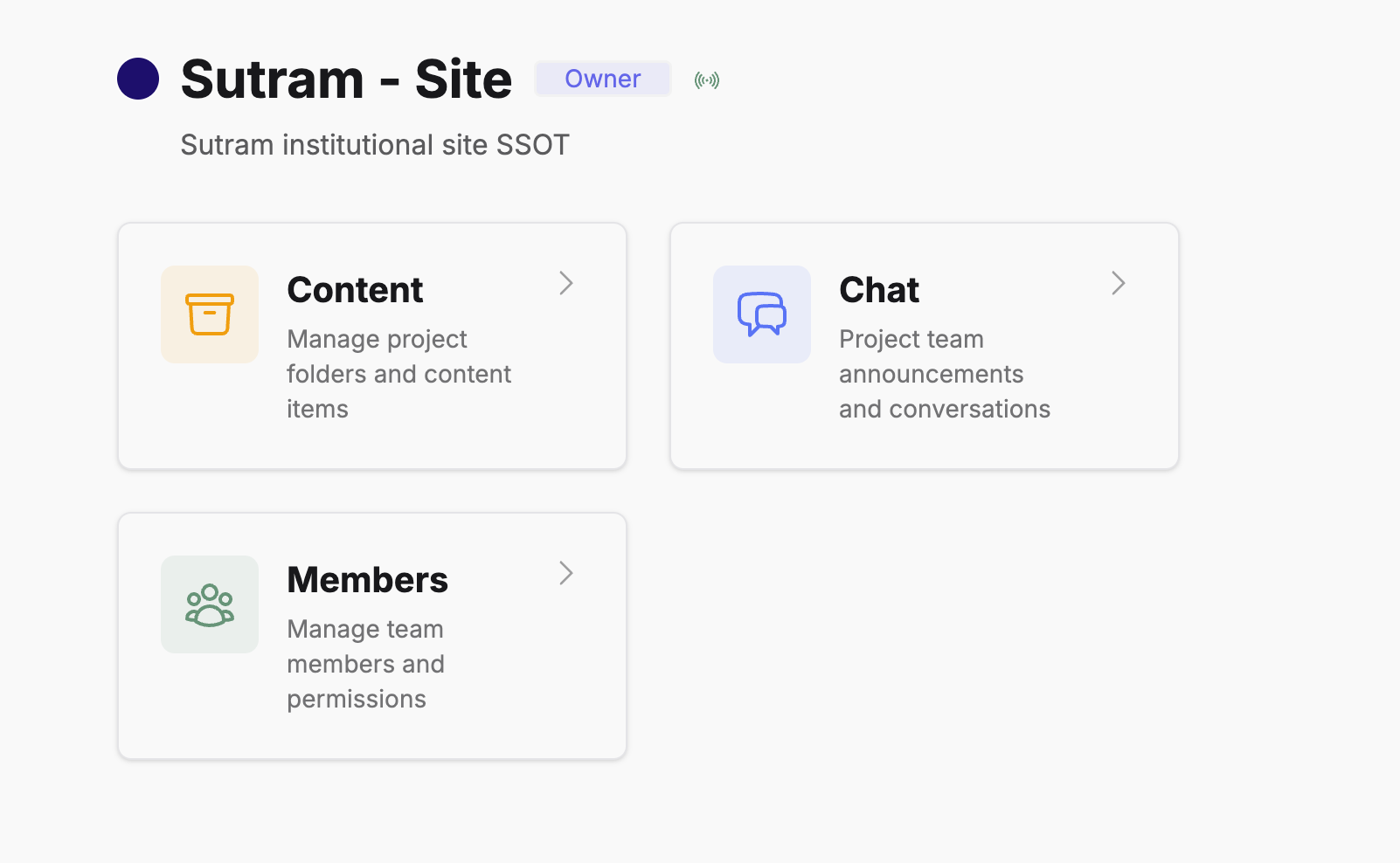Select the Chat heading text

(879, 290)
